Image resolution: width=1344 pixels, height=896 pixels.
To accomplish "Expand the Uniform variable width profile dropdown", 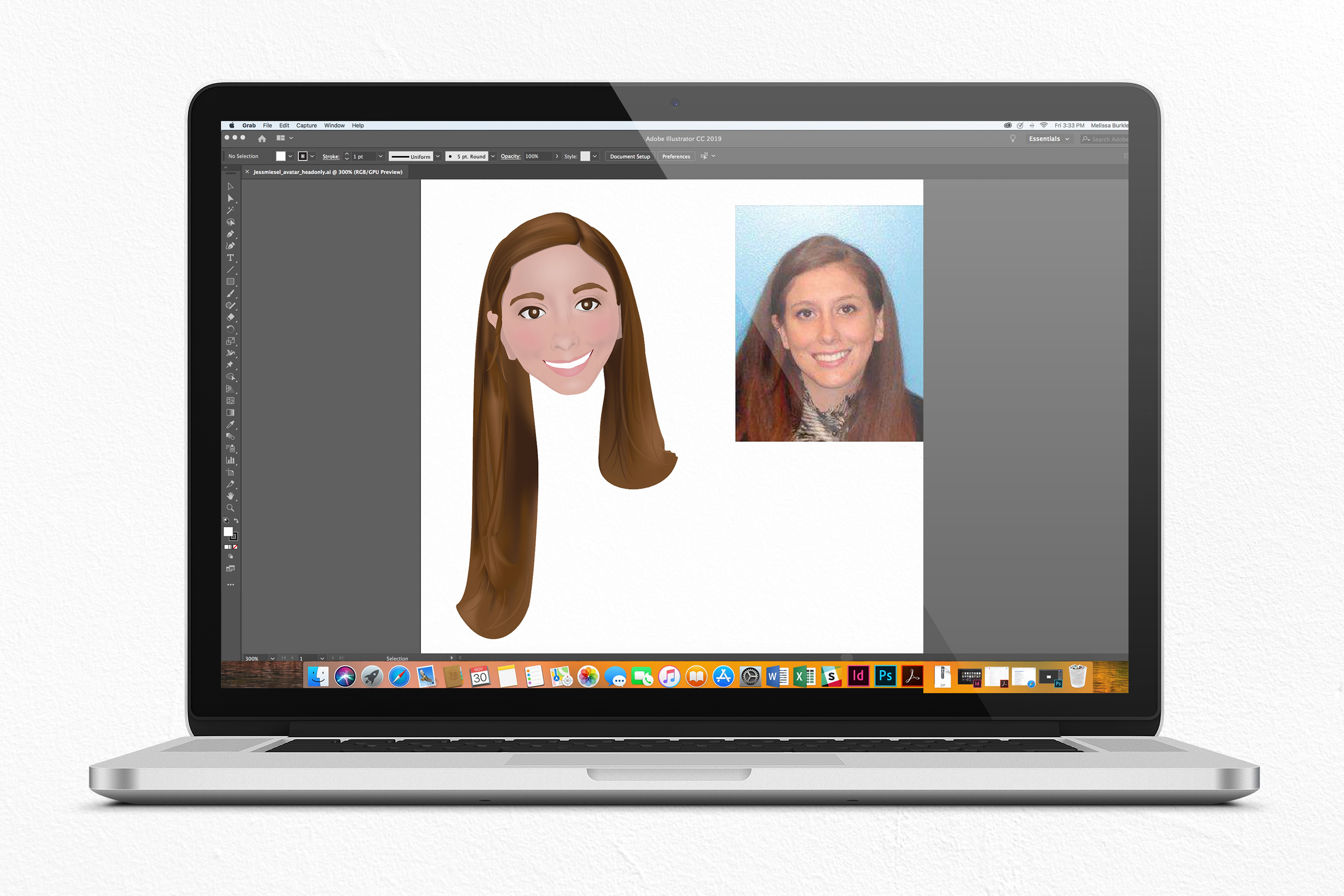I will click(x=438, y=156).
